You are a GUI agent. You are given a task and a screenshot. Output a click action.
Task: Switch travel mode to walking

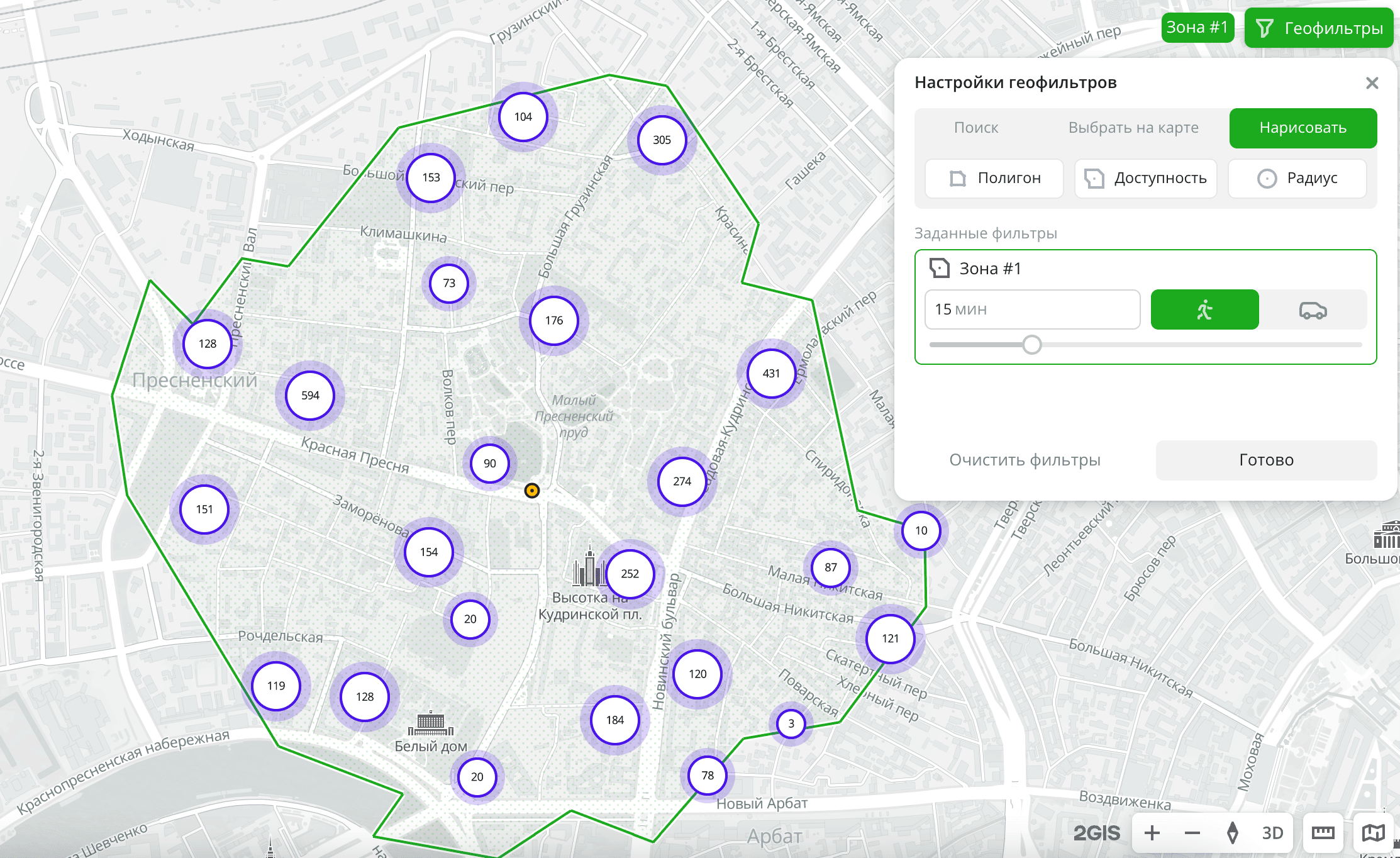(1204, 309)
